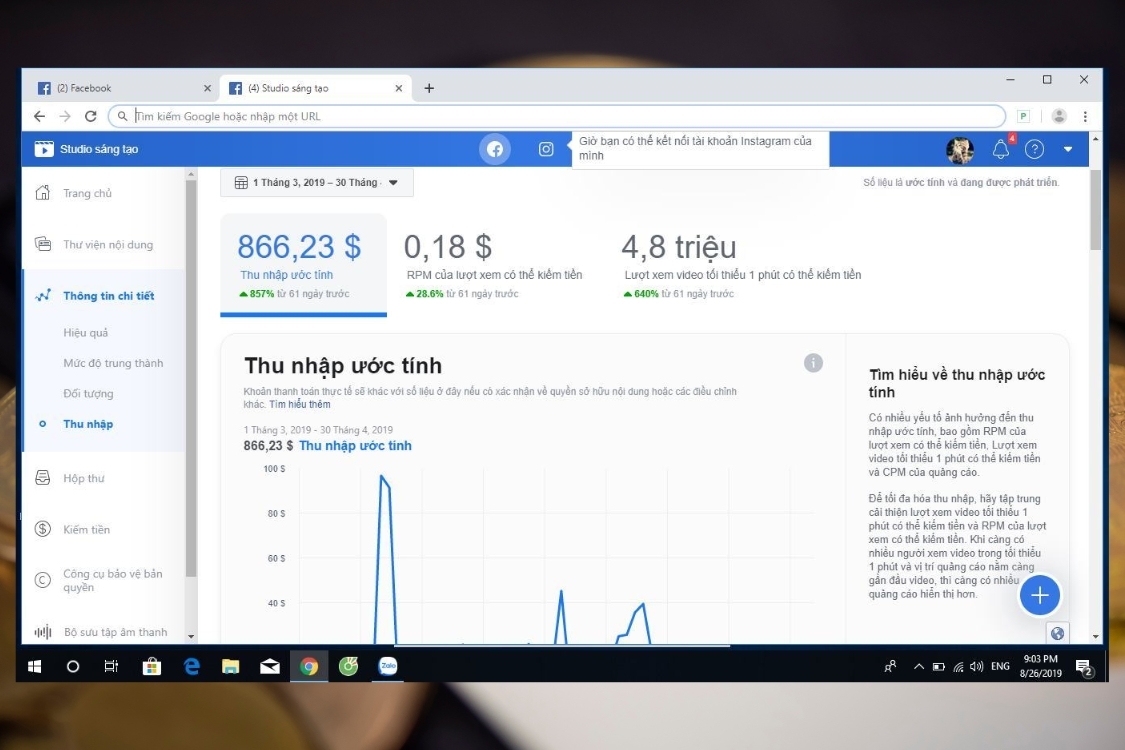Image resolution: width=1125 pixels, height=750 pixels.
Task: Click the green P extension icon
Action: click(1024, 116)
